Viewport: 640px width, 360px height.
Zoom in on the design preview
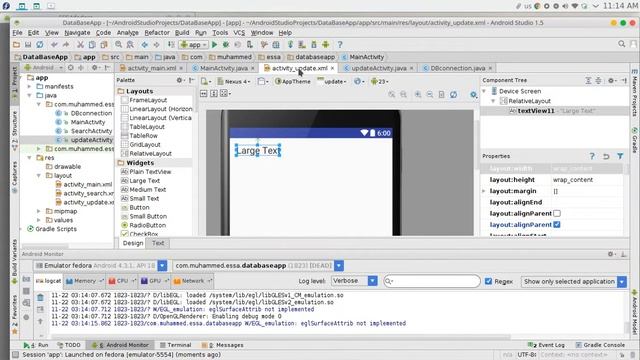coord(418,94)
